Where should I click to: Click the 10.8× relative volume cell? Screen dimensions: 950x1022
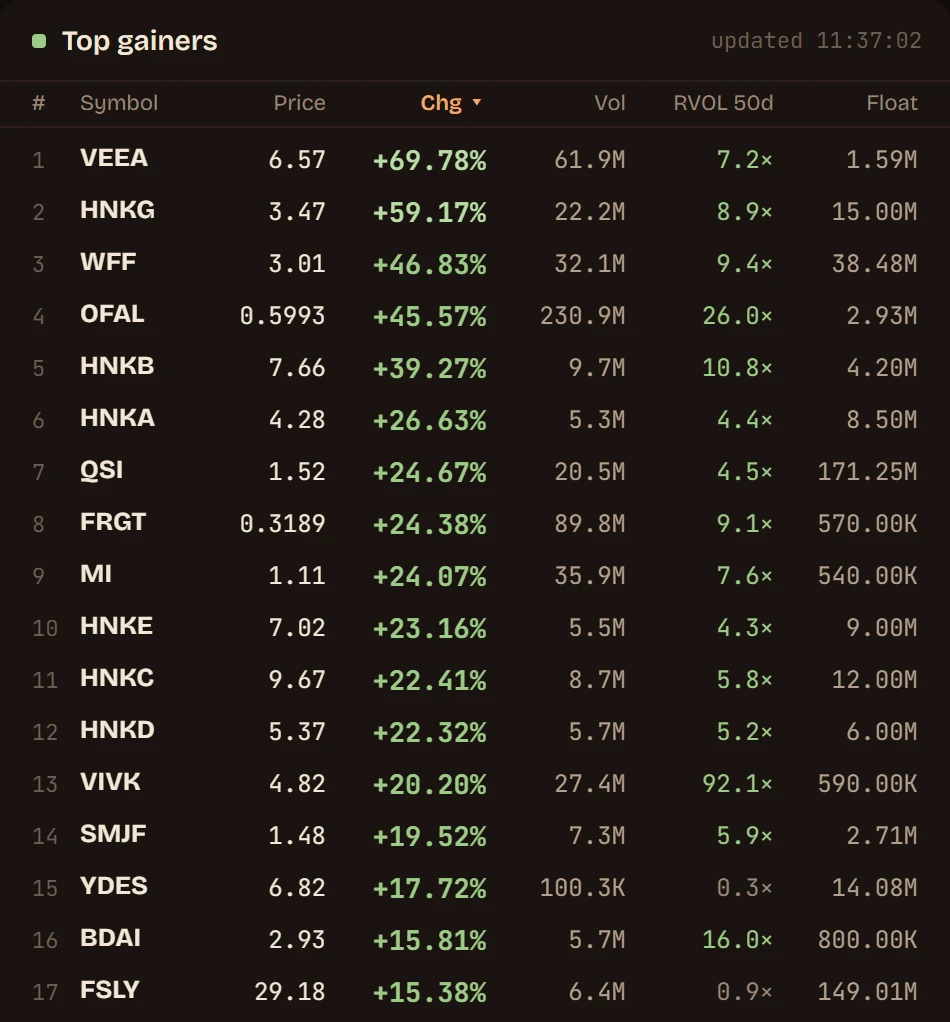(738, 368)
